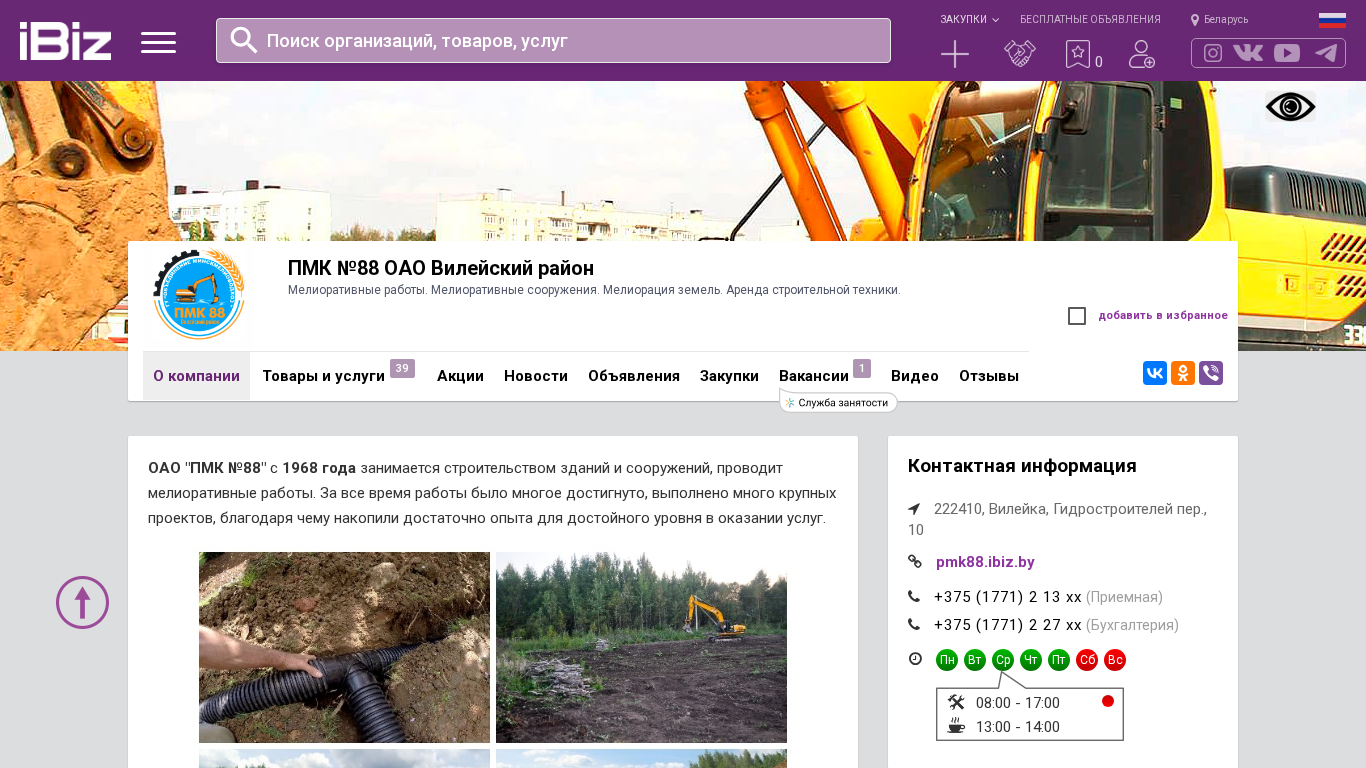This screenshot has height=768, width=1366.
Task: Go to the Новости tab
Action: tap(536, 376)
